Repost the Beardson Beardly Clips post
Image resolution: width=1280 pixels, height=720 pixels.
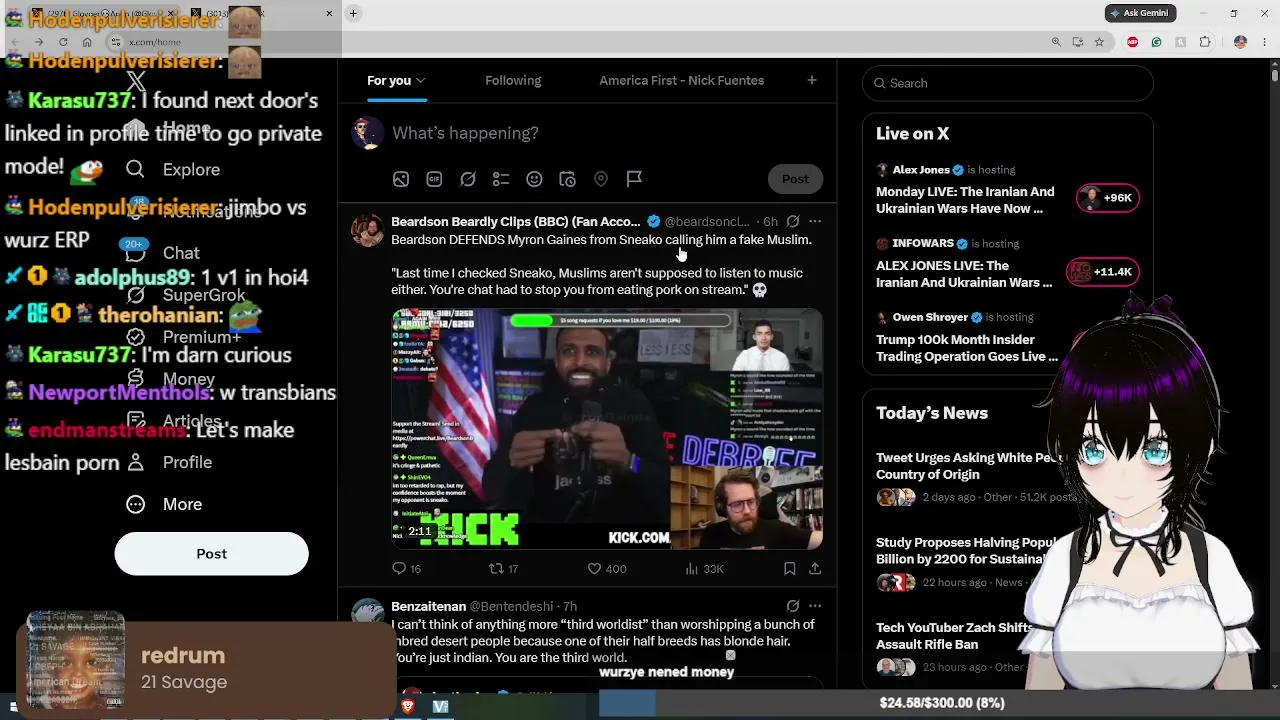503,568
